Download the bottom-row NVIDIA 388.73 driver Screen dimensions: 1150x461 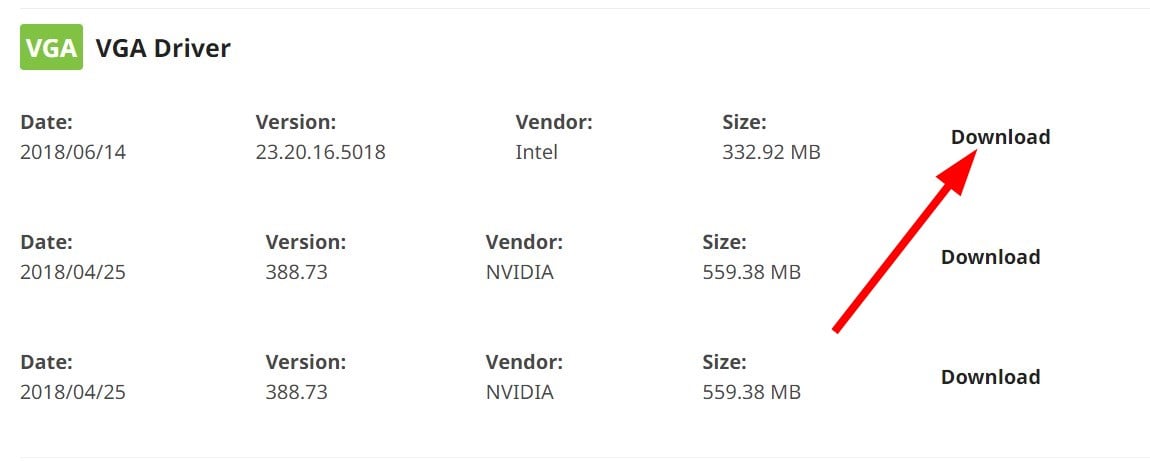(990, 377)
